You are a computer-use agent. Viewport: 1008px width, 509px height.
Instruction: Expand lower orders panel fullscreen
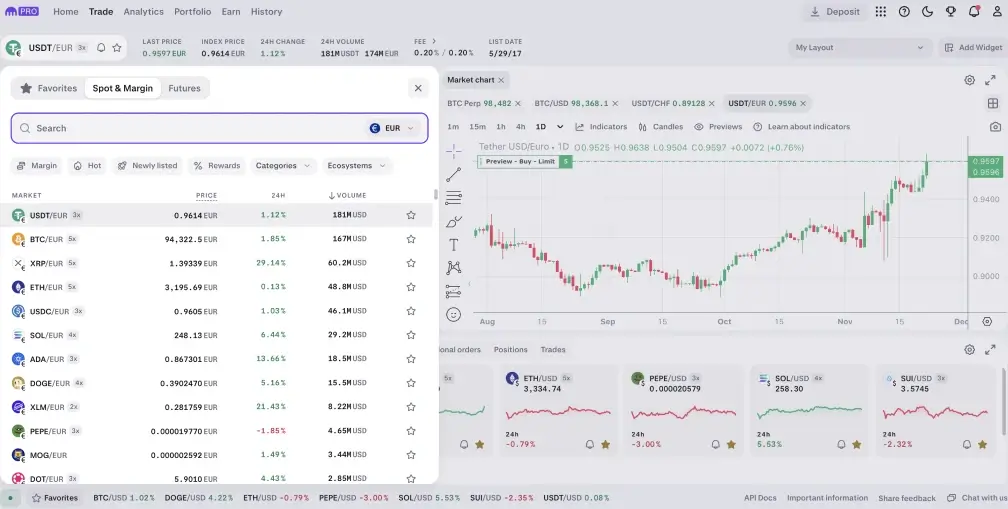(990, 350)
